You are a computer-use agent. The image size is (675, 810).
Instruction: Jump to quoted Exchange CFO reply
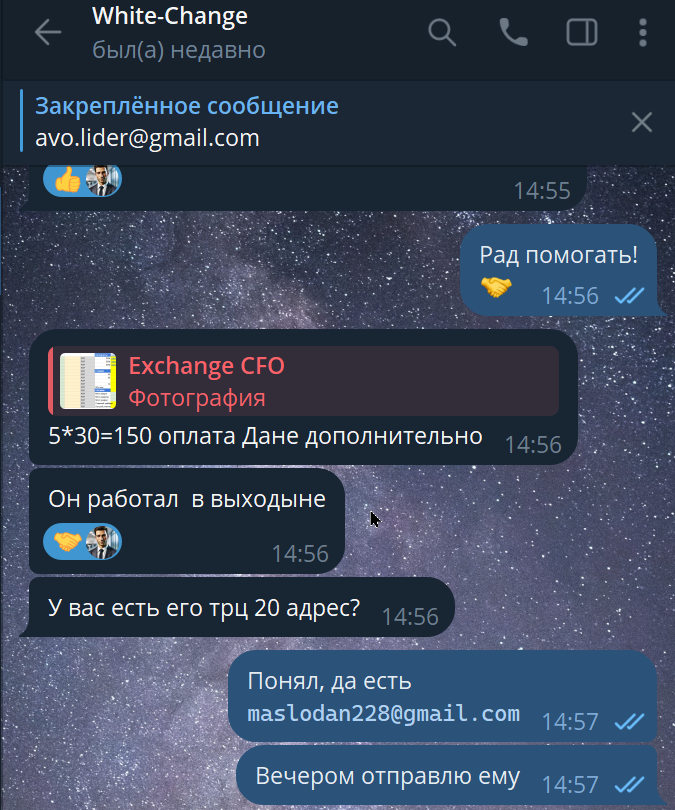click(x=304, y=381)
